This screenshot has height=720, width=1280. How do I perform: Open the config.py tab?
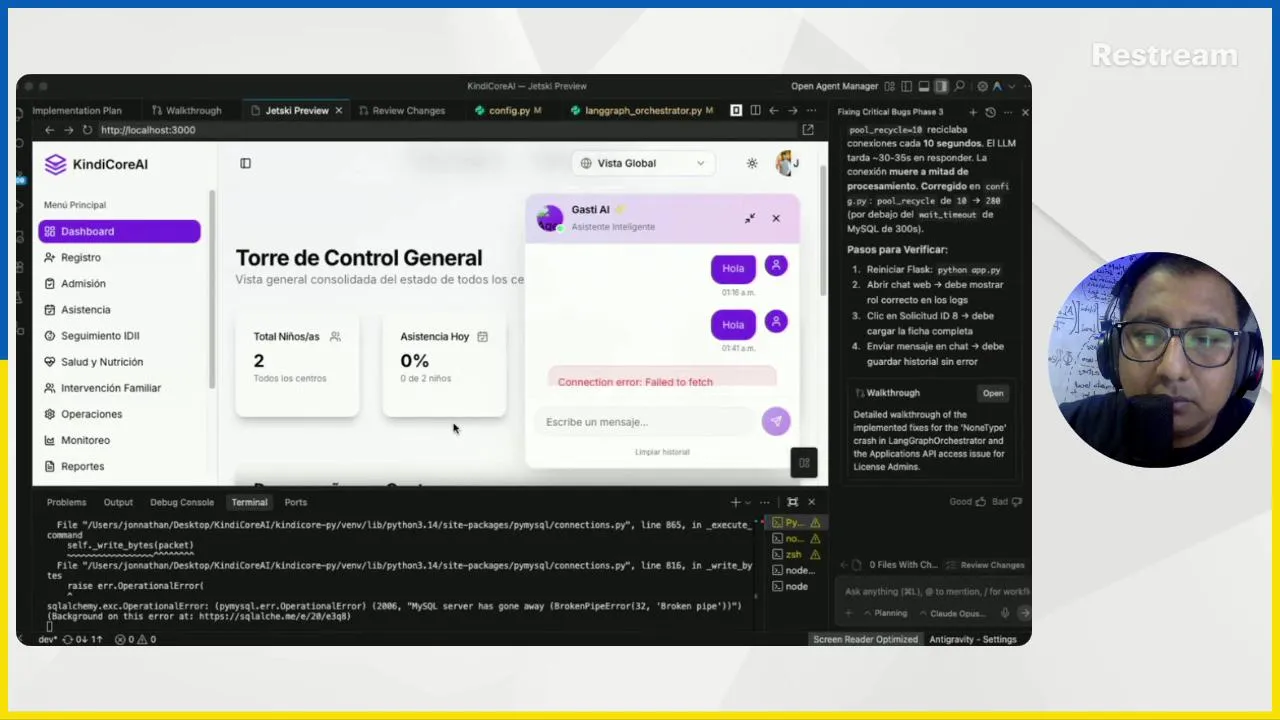click(x=508, y=111)
